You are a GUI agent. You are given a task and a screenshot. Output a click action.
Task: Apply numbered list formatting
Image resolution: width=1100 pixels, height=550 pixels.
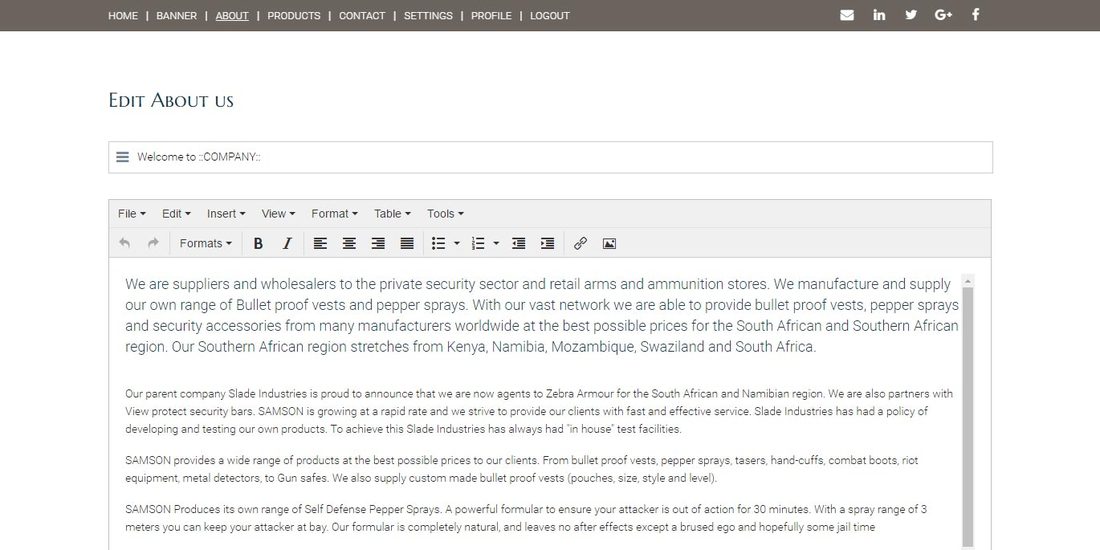coord(478,243)
